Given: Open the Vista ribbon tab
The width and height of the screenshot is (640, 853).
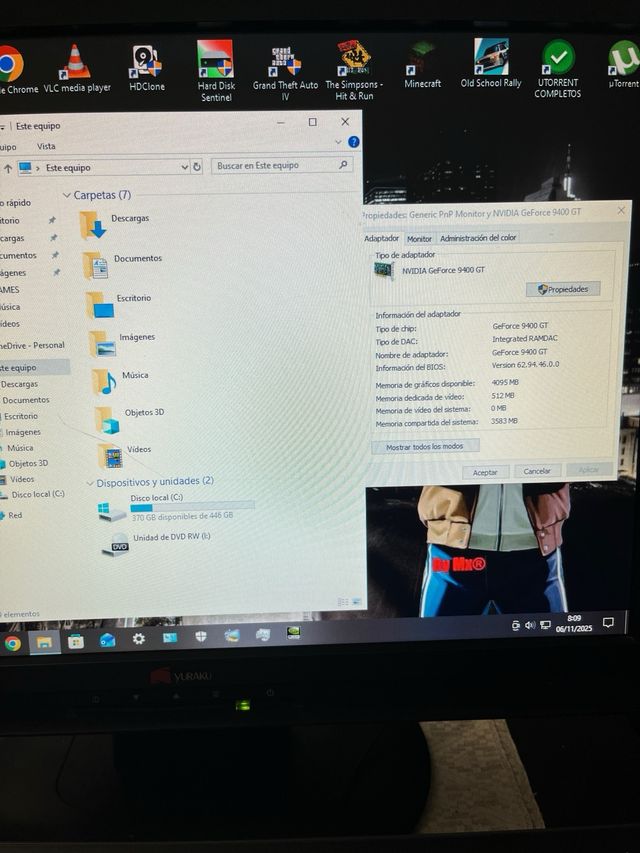Looking at the screenshot, I should pos(46,146).
